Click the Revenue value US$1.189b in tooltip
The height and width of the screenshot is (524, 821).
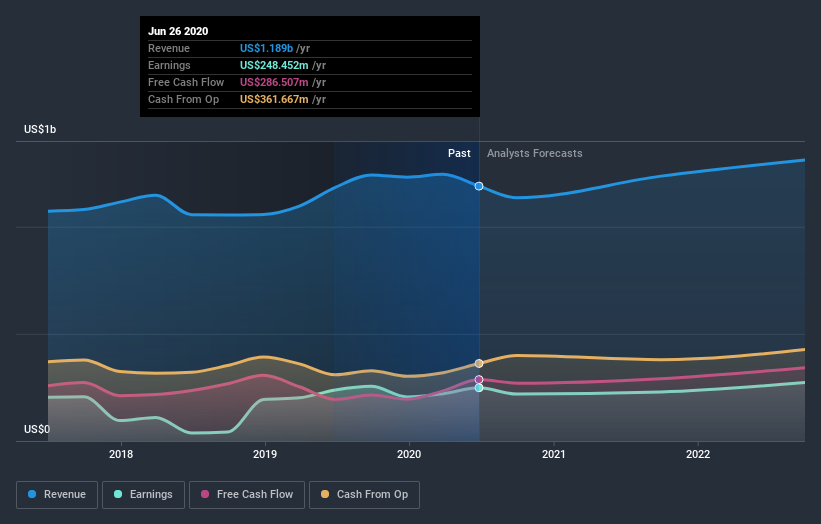click(267, 48)
